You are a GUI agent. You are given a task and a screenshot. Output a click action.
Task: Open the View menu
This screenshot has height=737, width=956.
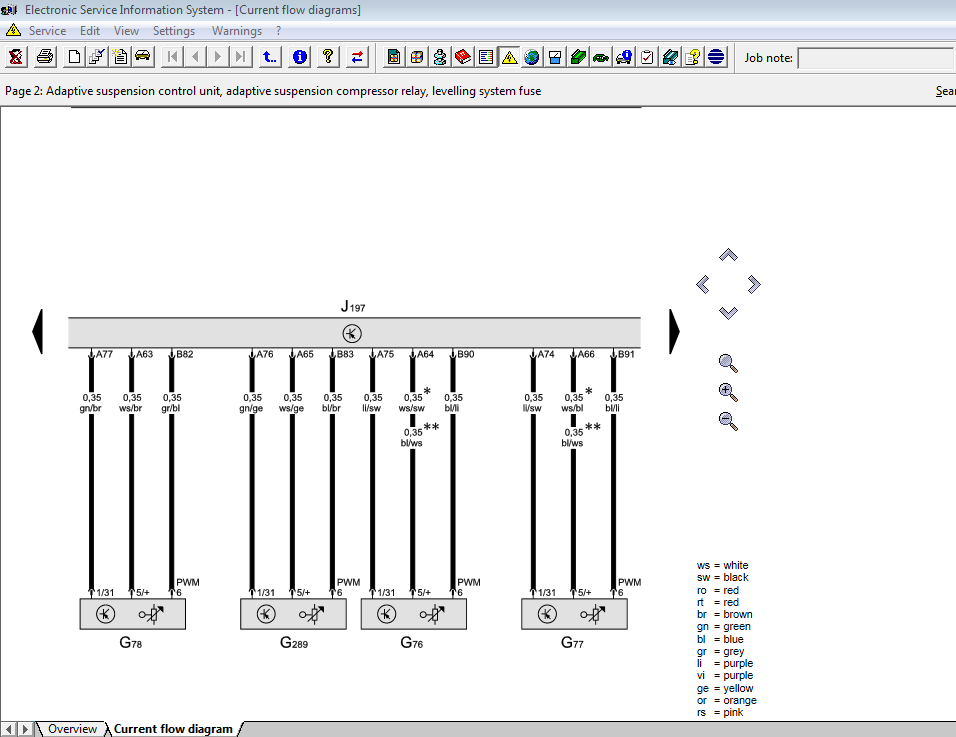coord(126,30)
